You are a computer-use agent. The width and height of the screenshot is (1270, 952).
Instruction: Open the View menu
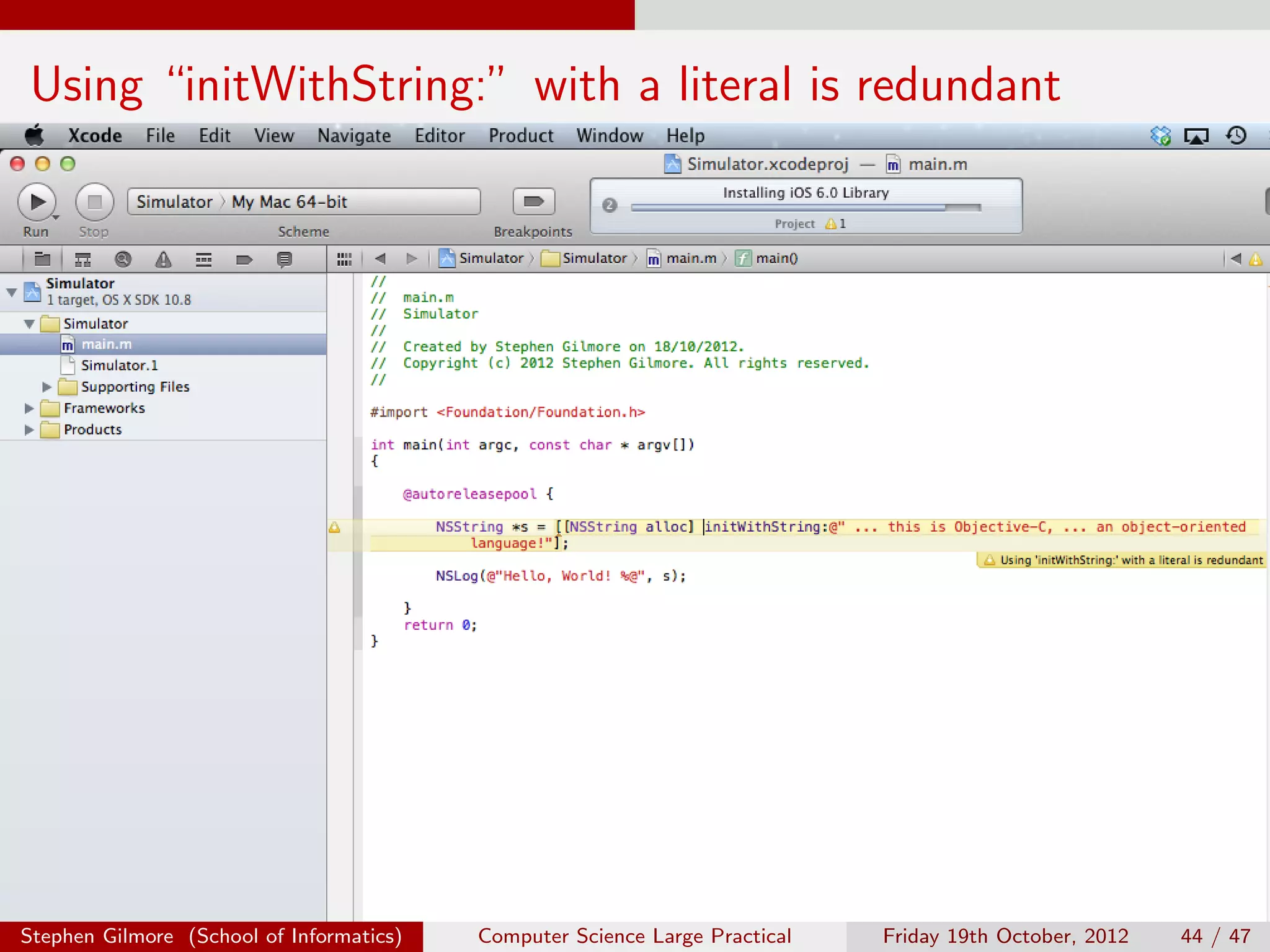(x=274, y=135)
